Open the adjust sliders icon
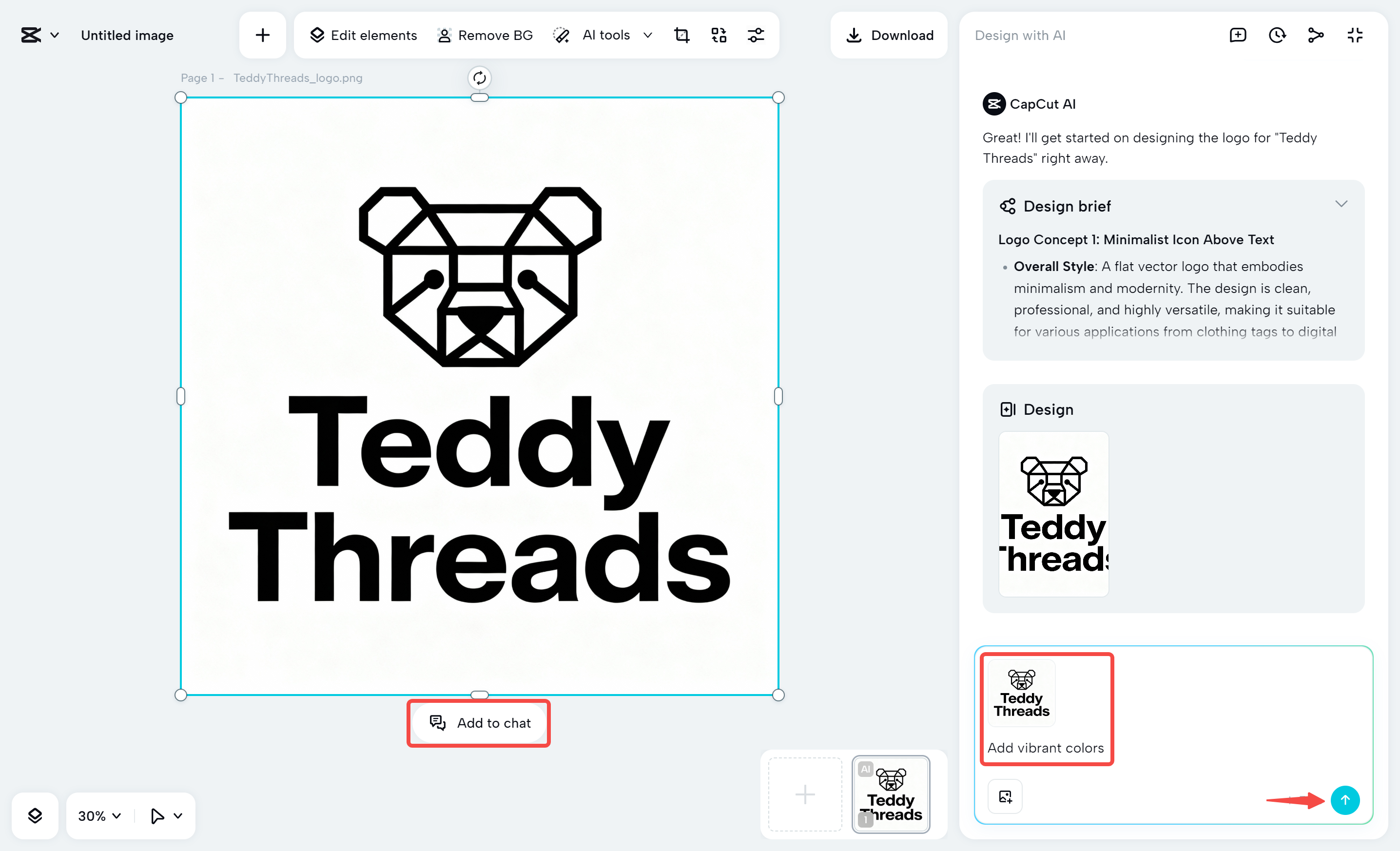Screen dimensions: 1400x851 point(756,35)
